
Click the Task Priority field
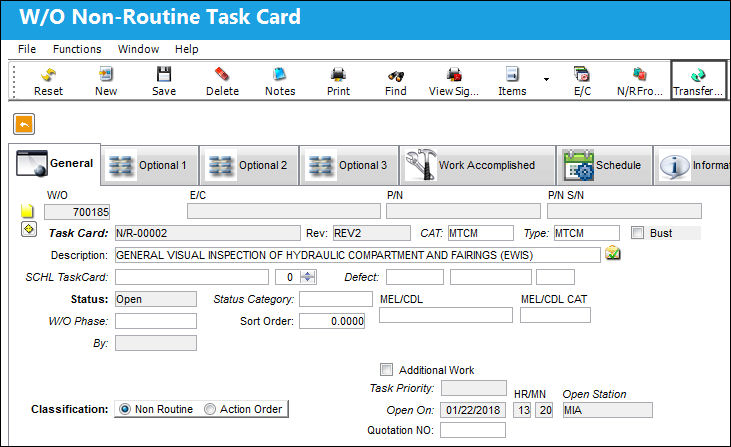click(x=474, y=388)
